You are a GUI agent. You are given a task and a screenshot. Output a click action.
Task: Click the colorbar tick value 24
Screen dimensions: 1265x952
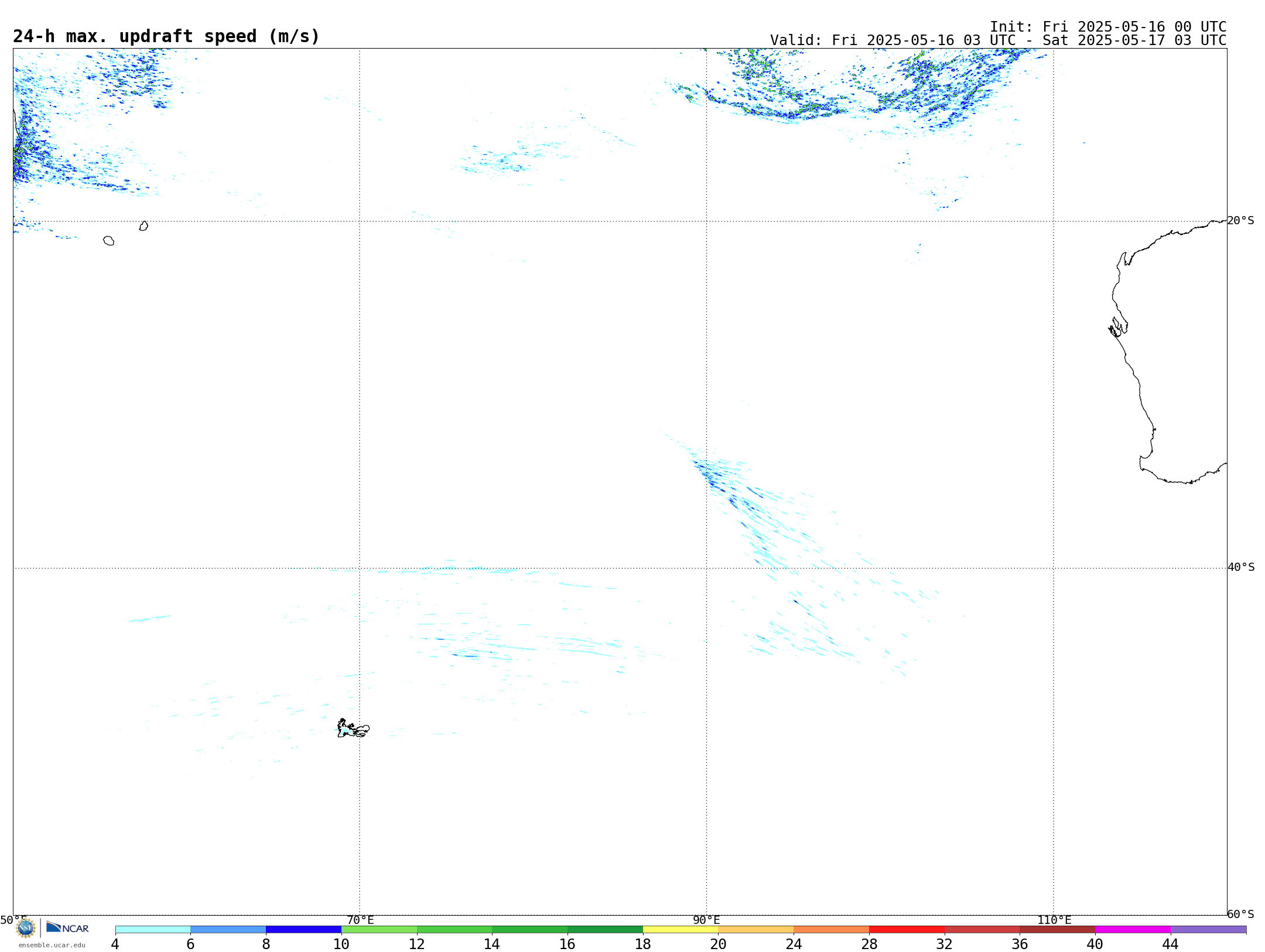tap(794, 944)
